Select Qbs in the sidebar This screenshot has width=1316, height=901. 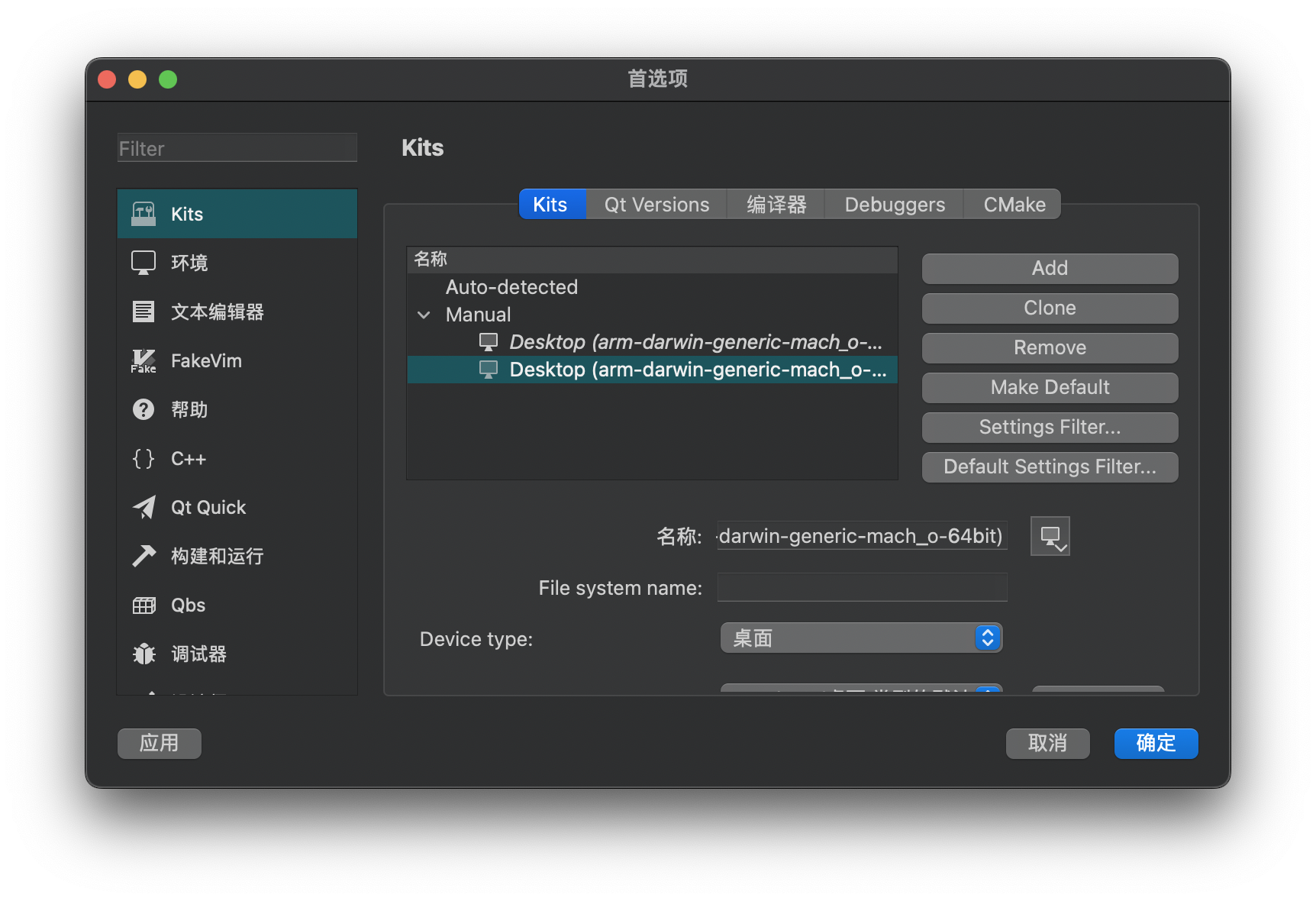[237, 605]
